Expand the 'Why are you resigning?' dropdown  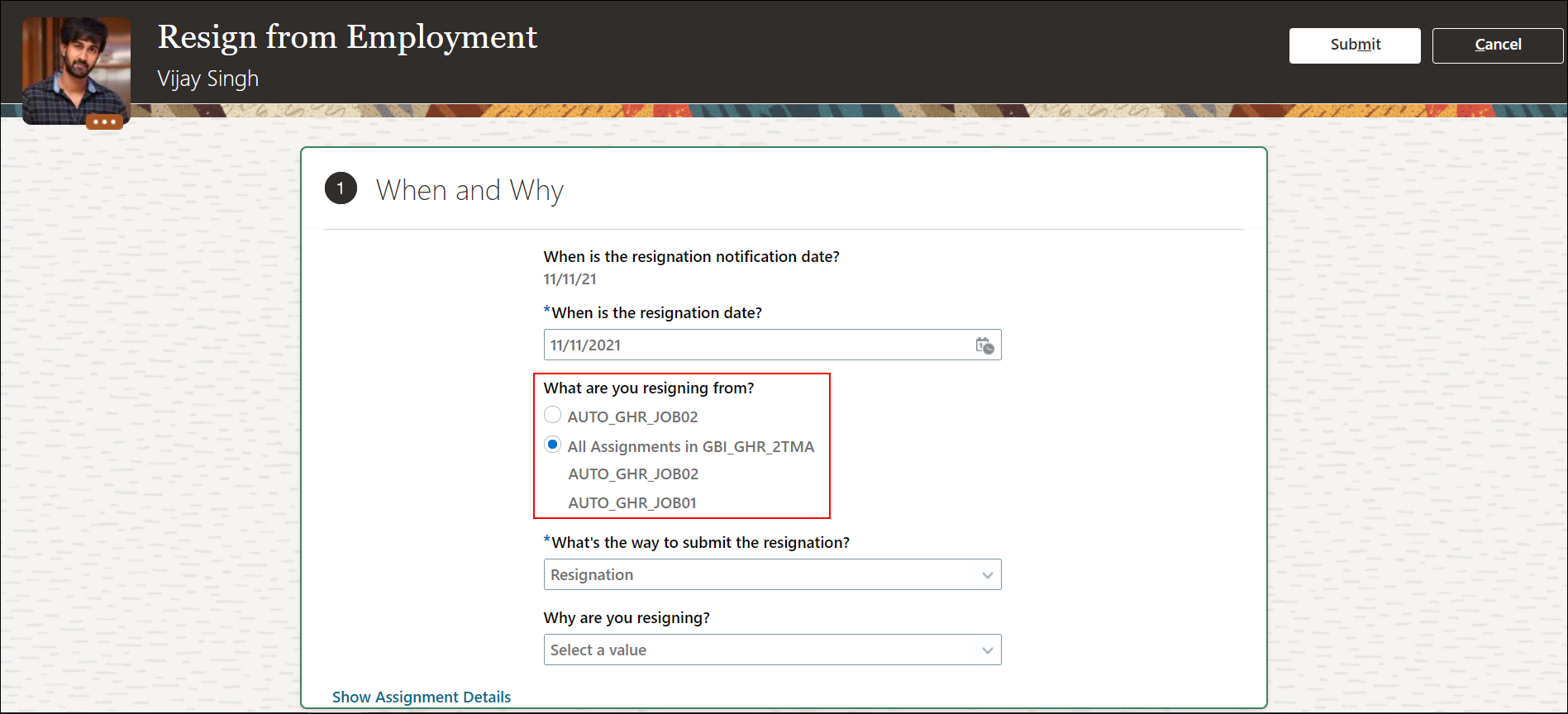click(760, 650)
